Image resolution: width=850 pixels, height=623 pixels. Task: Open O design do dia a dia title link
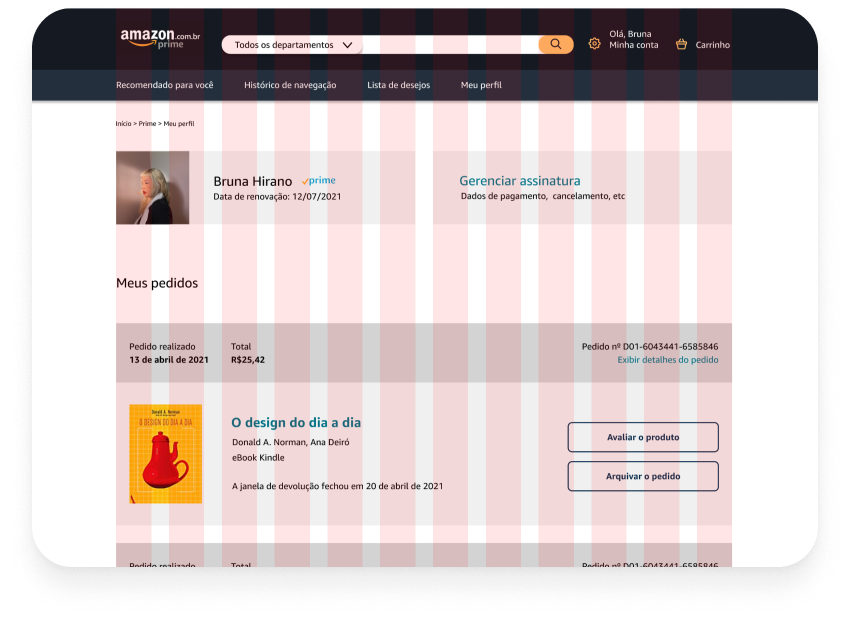296,422
